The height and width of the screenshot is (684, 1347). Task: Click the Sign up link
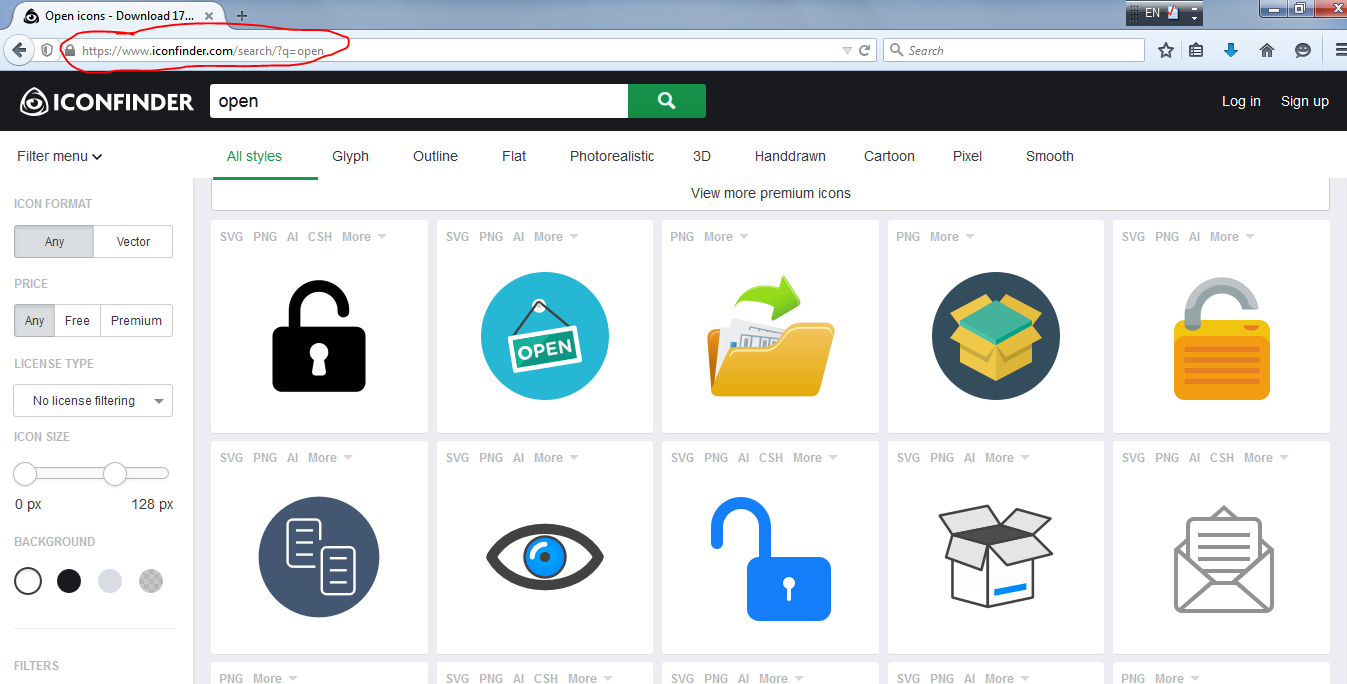pos(1305,101)
